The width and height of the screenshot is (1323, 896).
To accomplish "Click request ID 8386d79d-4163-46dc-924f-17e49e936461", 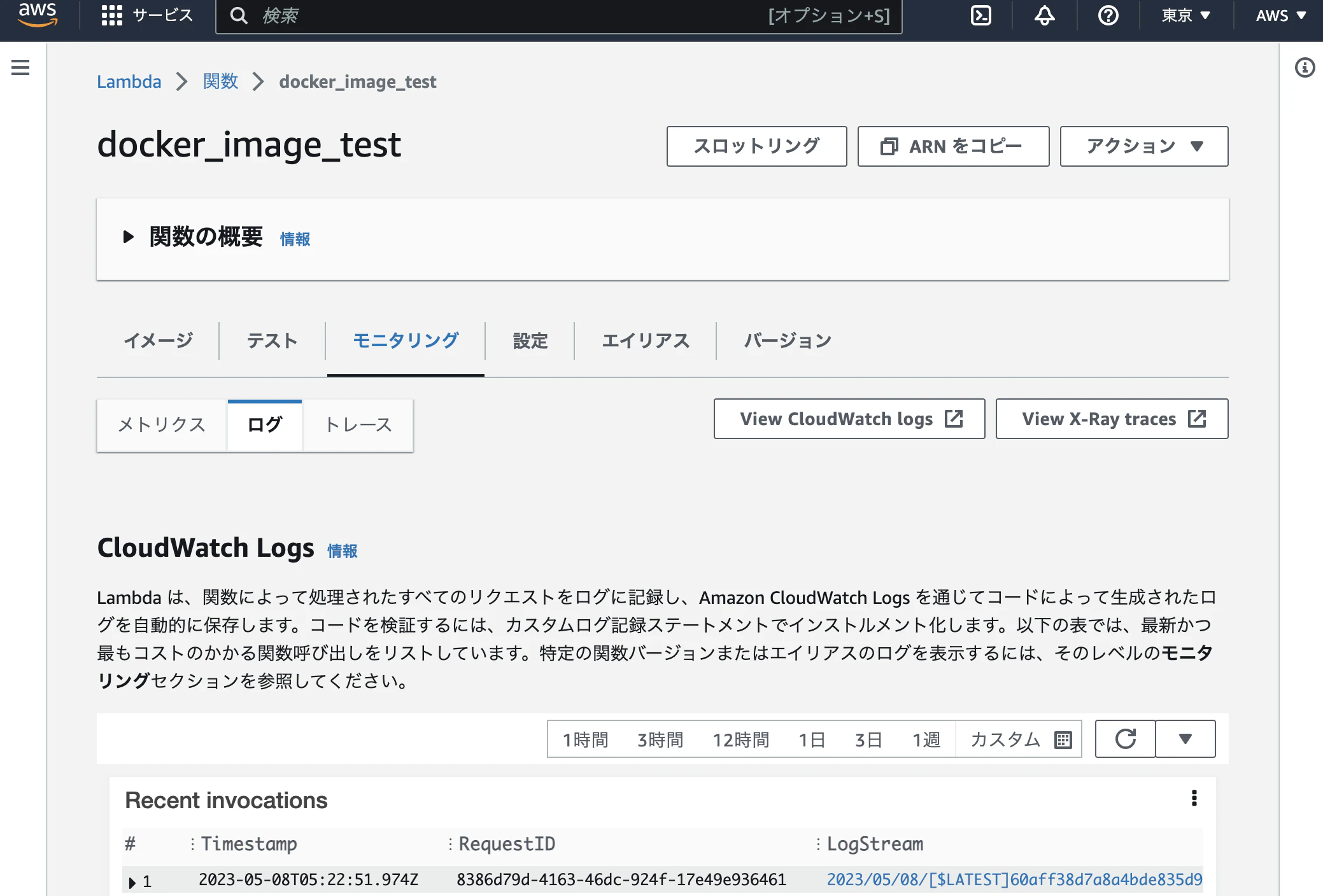I will pos(621,879).
